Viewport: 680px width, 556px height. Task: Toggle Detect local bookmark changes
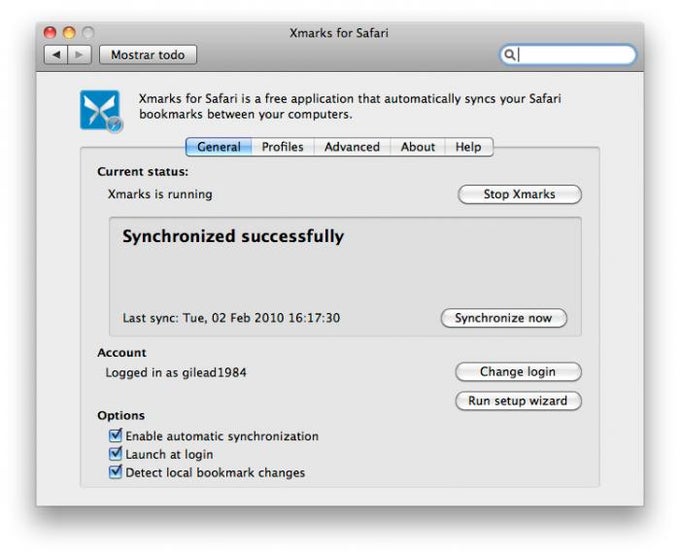click(115, 472)
